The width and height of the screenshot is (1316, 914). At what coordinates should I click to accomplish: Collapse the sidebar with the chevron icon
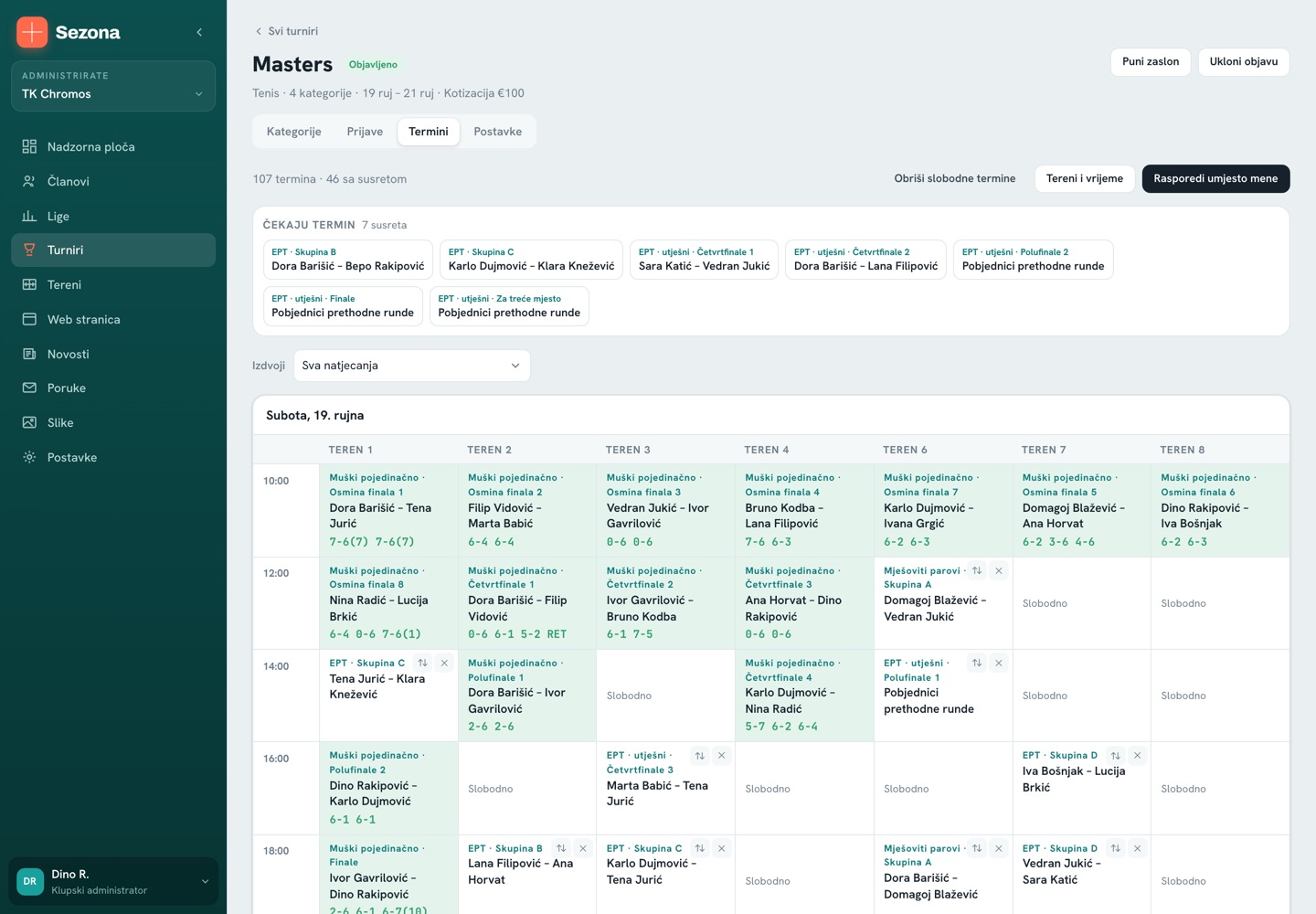point(199,32)
